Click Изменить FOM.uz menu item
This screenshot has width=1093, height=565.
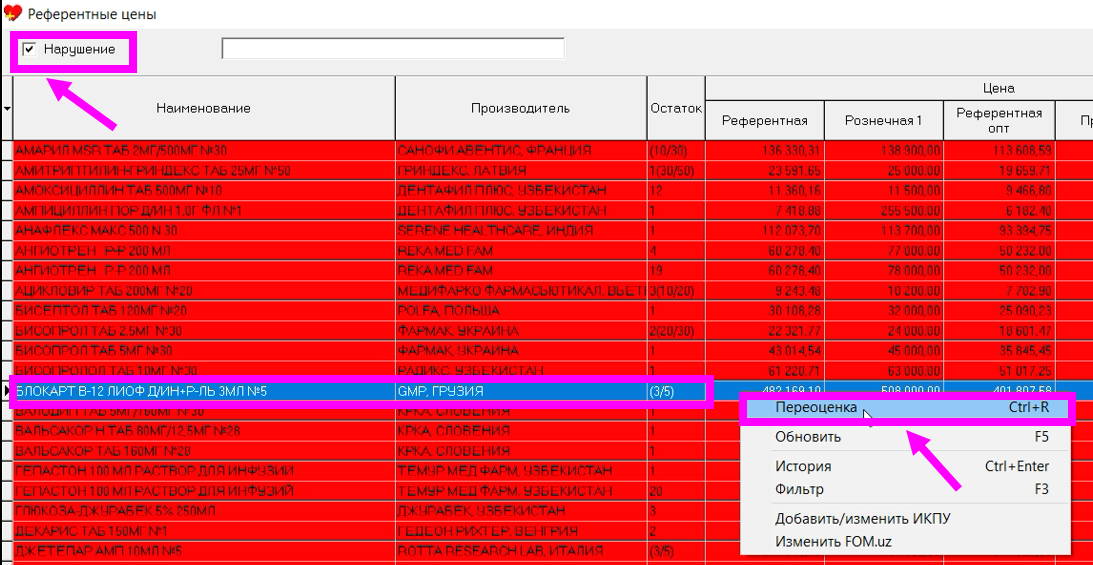click(x=908, y=541)
